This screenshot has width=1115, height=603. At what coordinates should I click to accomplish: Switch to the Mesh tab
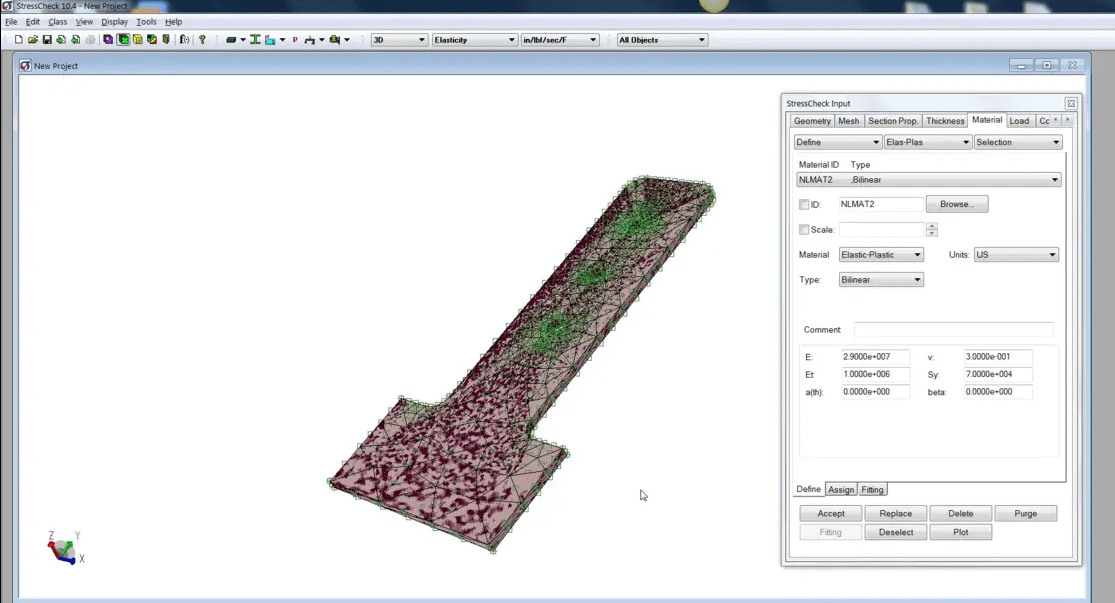click(848, 120)
